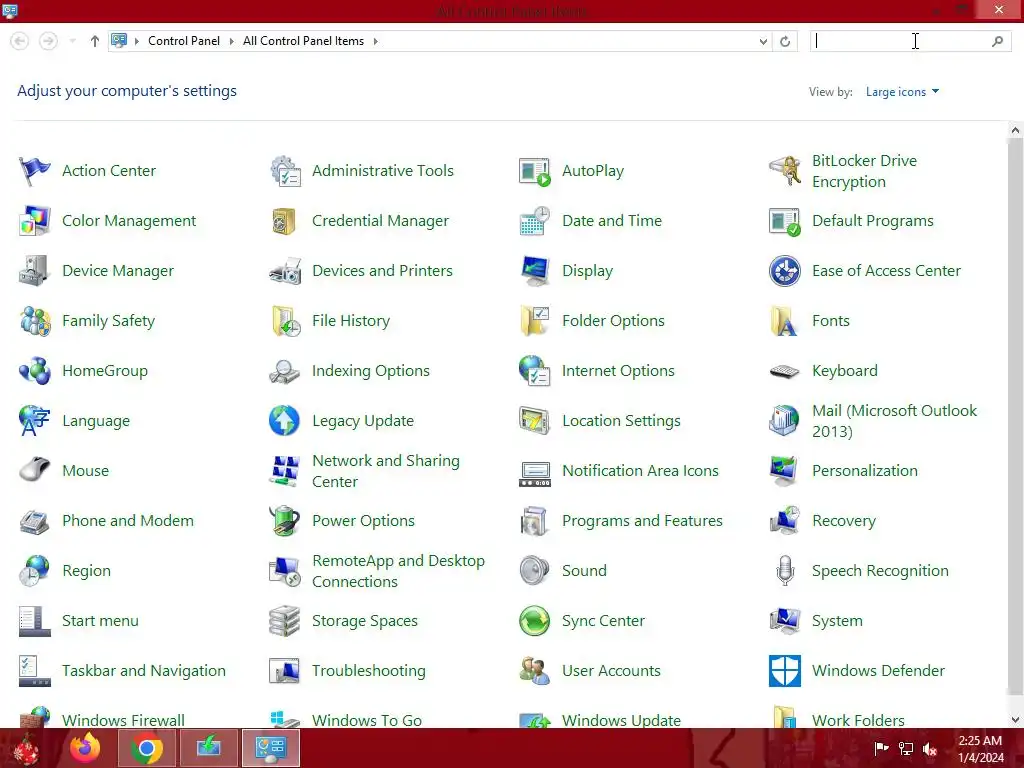Screen dimensions: 1024x768
Task: Open Network and Sharing Center icon
Action: coord(285,471)
